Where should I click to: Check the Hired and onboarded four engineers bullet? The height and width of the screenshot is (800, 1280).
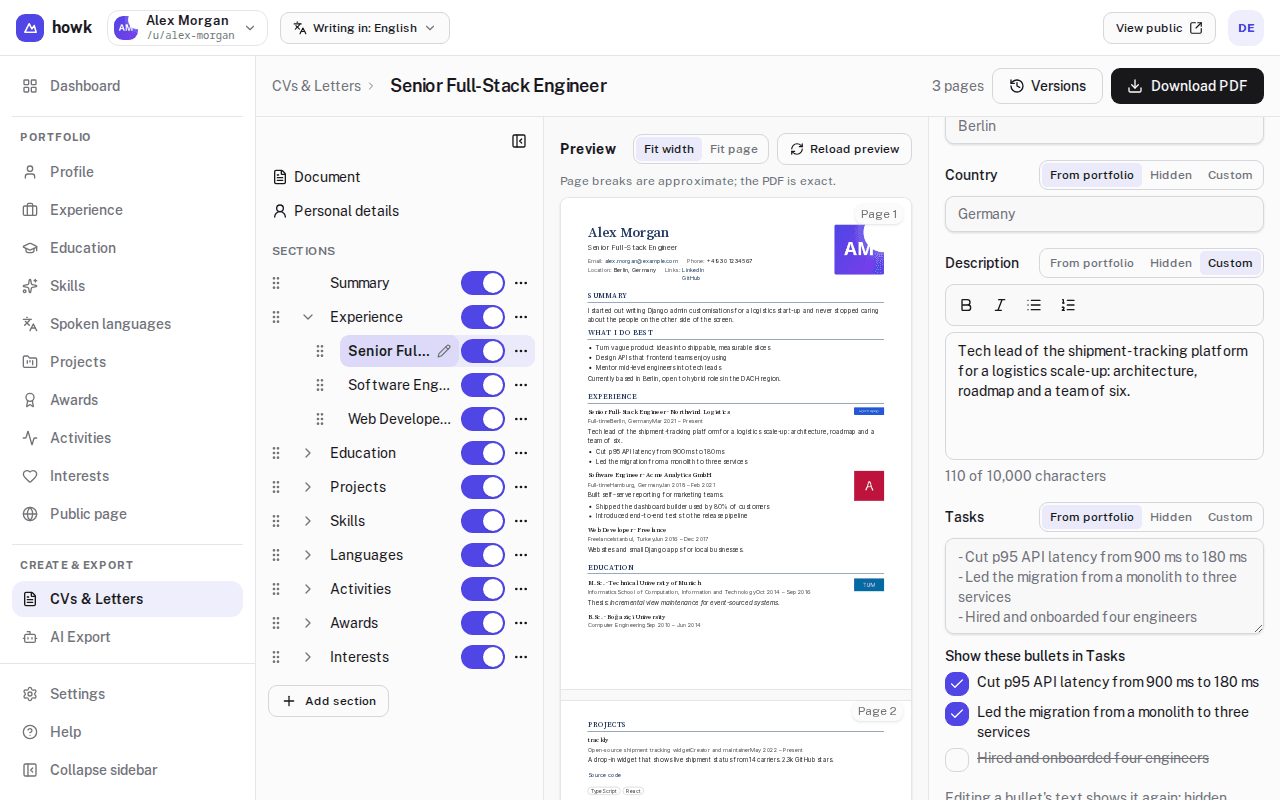pos(957,760)
